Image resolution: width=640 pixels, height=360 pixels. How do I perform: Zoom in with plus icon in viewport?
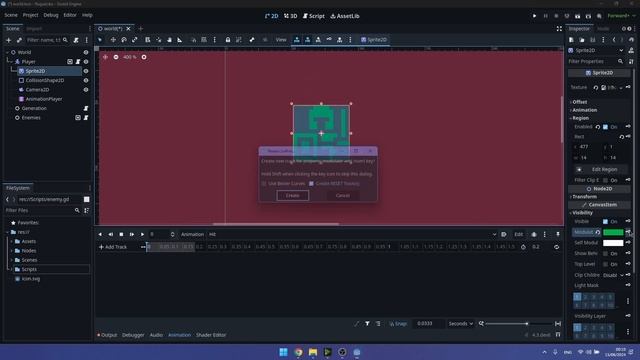point(144,57)
